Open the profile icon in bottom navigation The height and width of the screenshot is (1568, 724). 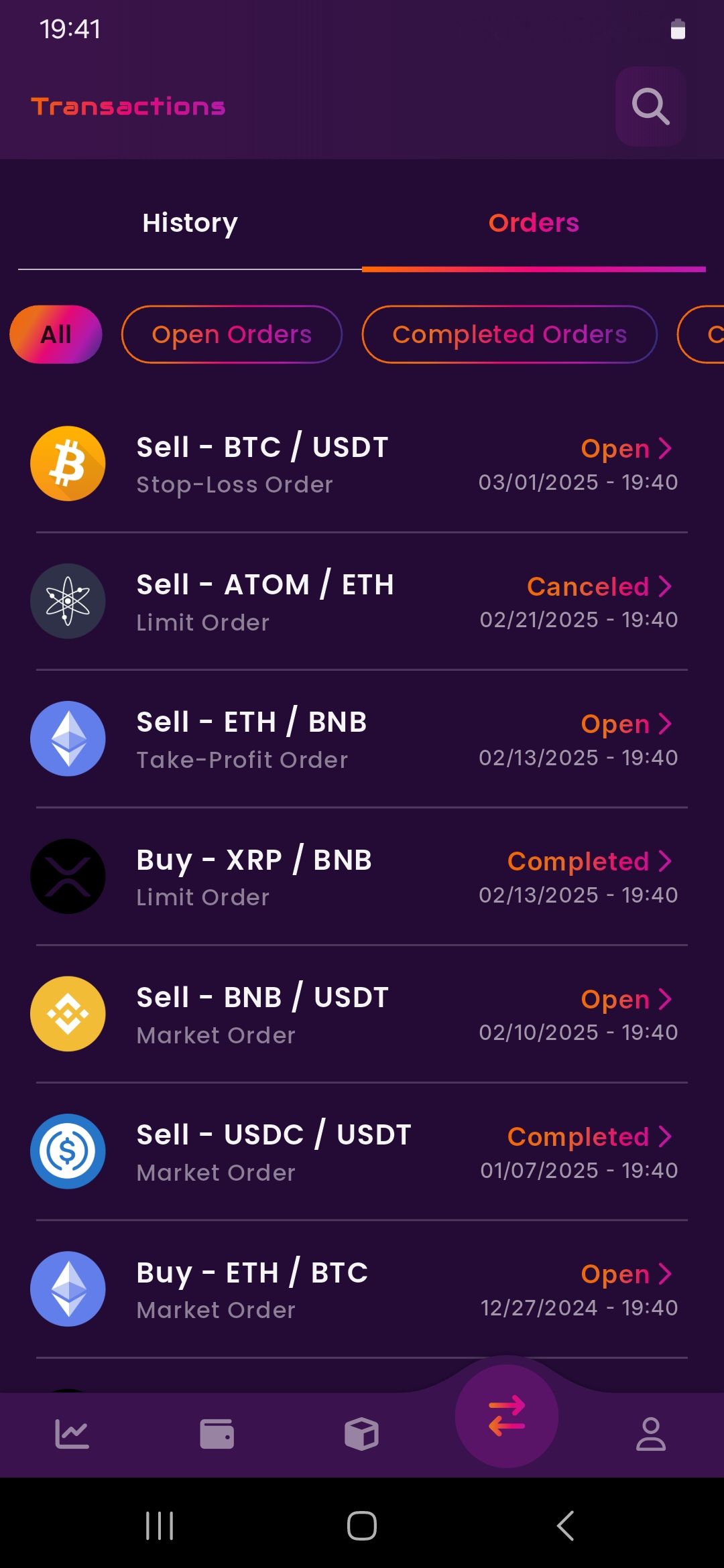650,1434
